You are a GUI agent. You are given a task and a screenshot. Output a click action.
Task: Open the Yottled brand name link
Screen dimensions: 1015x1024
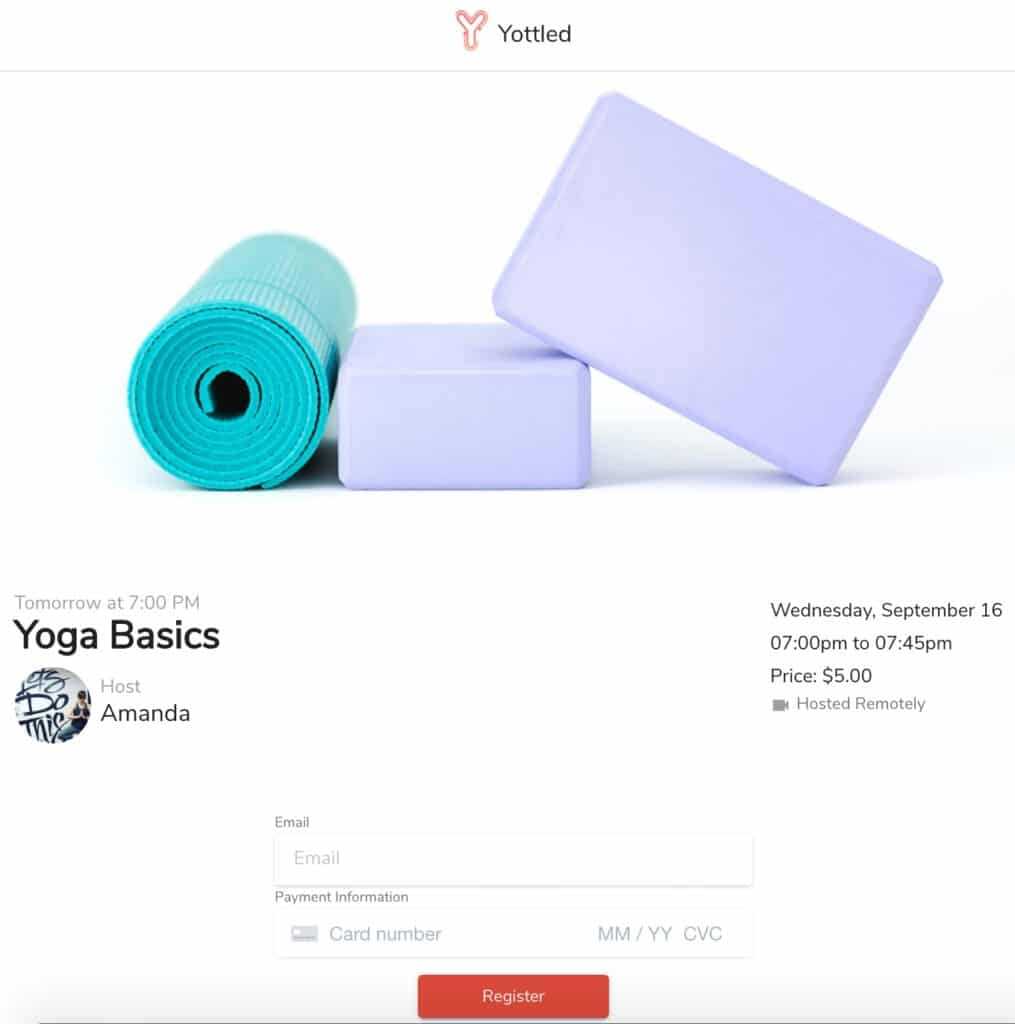pyautogui.click(x=534, y=34)
